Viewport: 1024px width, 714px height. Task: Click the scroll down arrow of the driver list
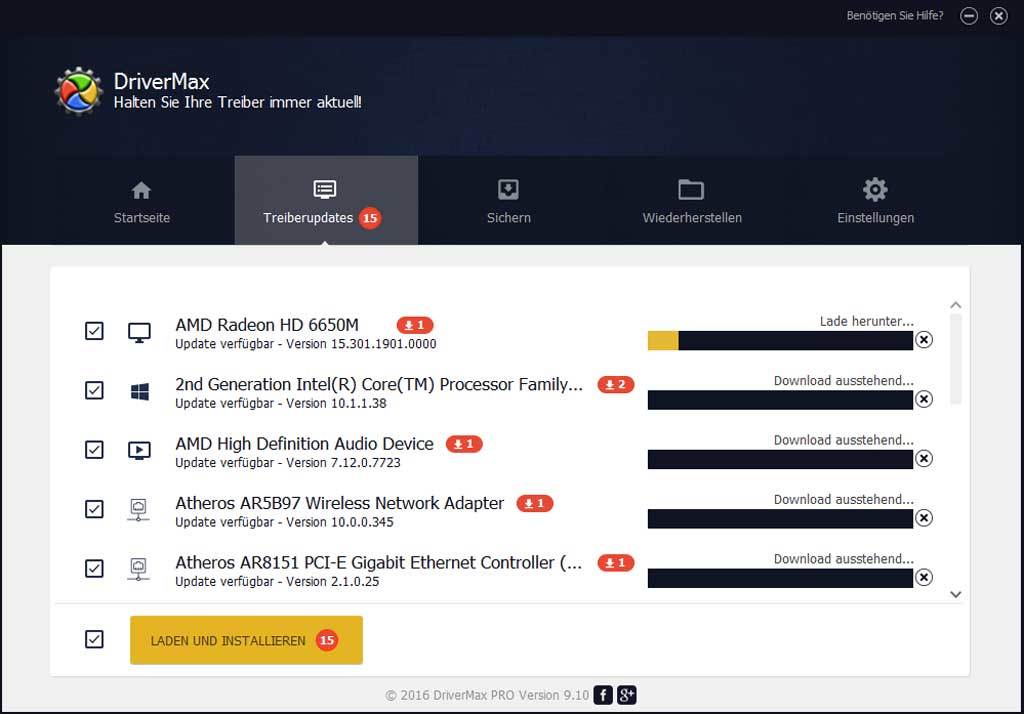pos(955,594)
